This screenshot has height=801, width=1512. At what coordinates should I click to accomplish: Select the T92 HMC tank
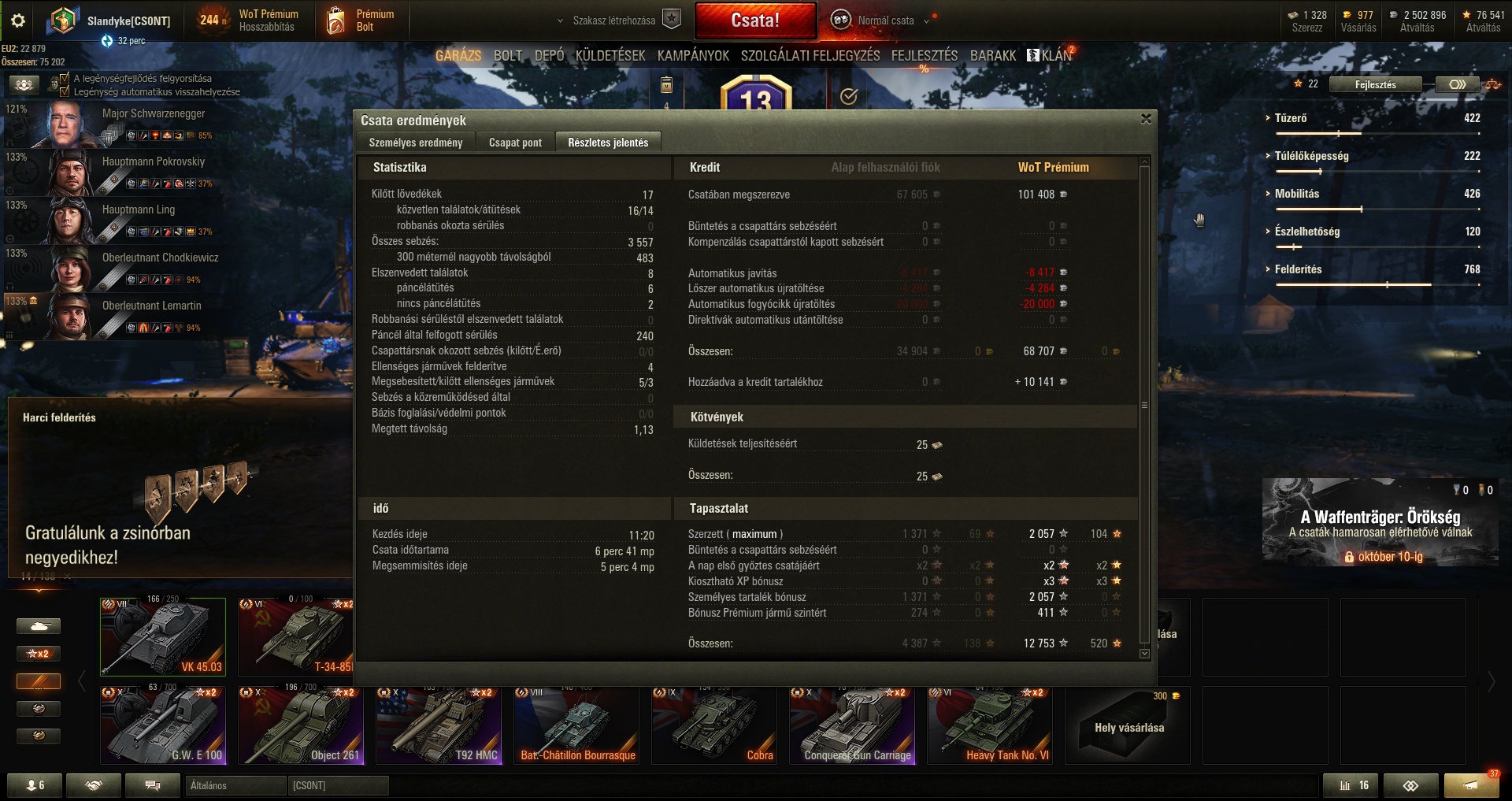pos(439,725)
